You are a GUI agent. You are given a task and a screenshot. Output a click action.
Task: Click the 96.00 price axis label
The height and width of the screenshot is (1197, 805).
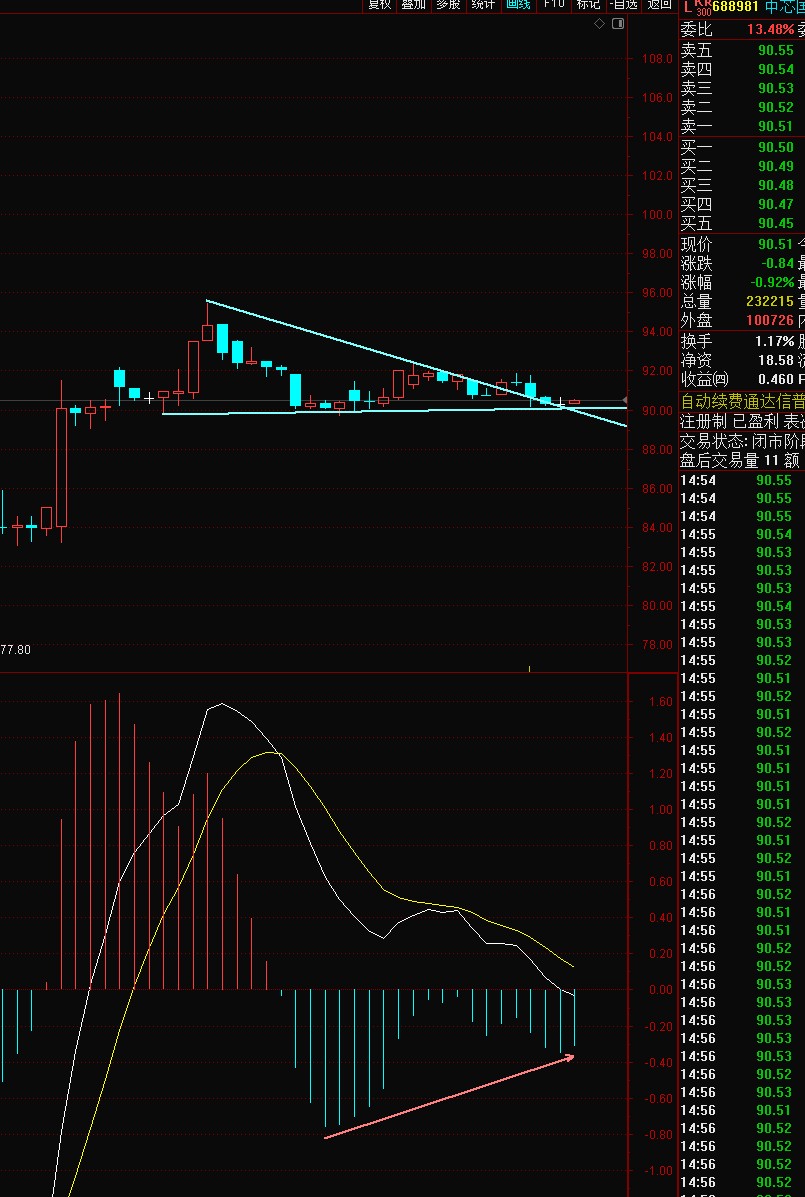point(657,293)
